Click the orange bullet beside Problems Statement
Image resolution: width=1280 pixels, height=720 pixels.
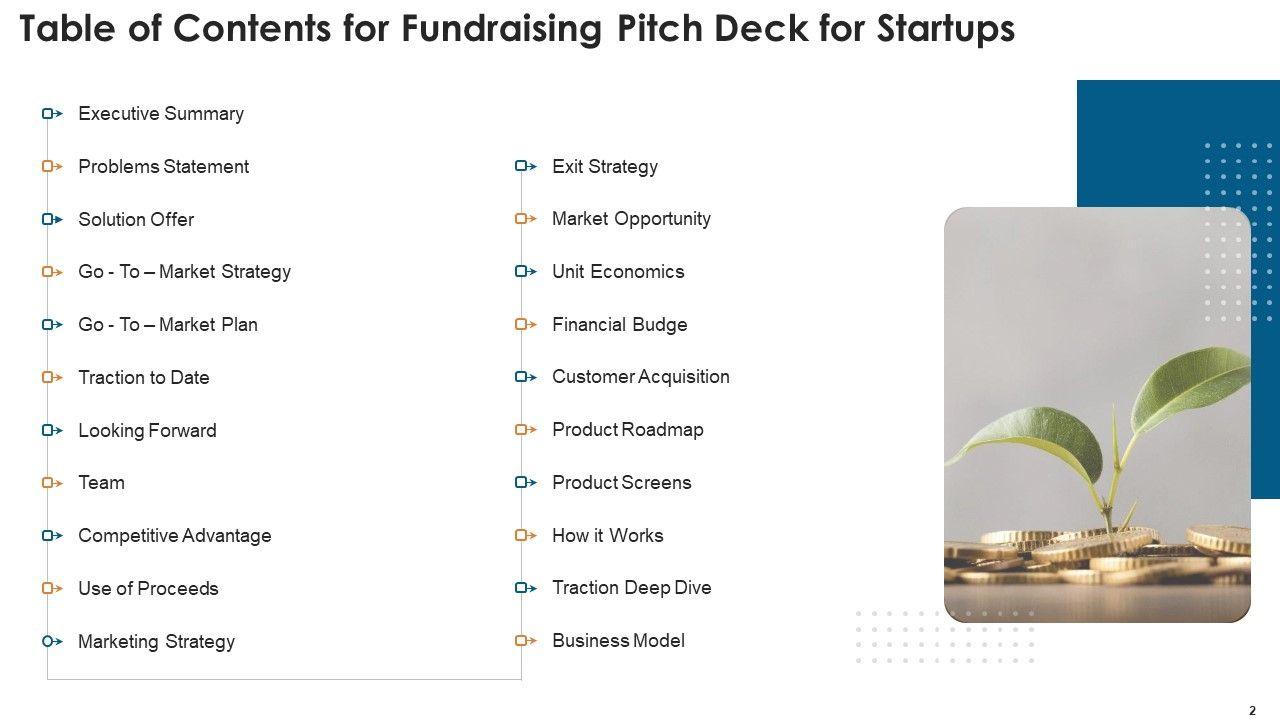(x=52, y=167)
